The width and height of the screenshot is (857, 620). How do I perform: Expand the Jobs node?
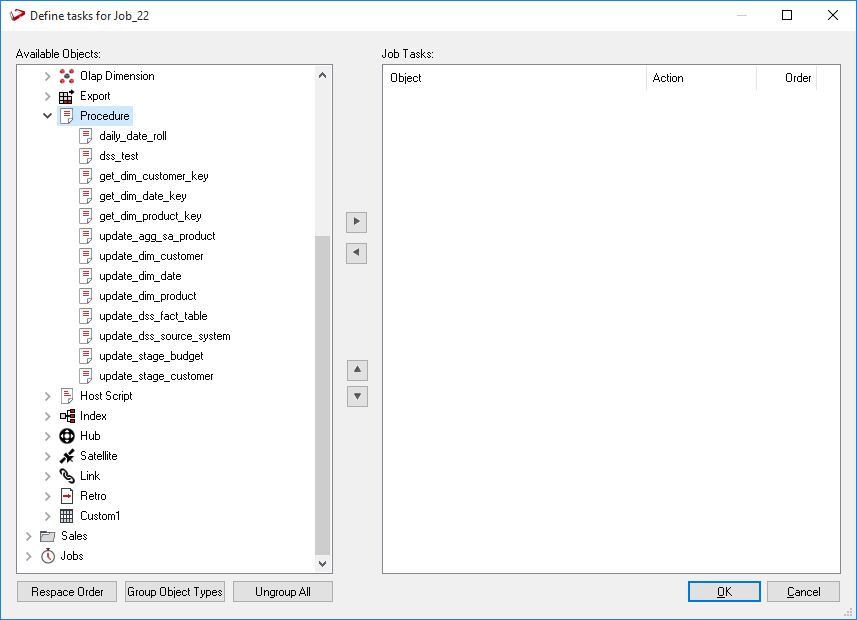pyautogui.click(x=28, y=556)
